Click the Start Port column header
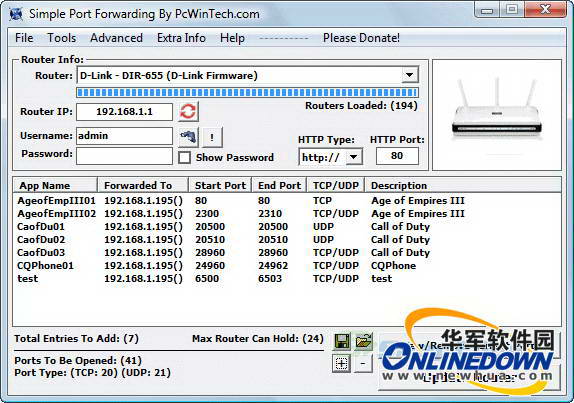Viewport: 574px width, 403px height. pos(220,185)
